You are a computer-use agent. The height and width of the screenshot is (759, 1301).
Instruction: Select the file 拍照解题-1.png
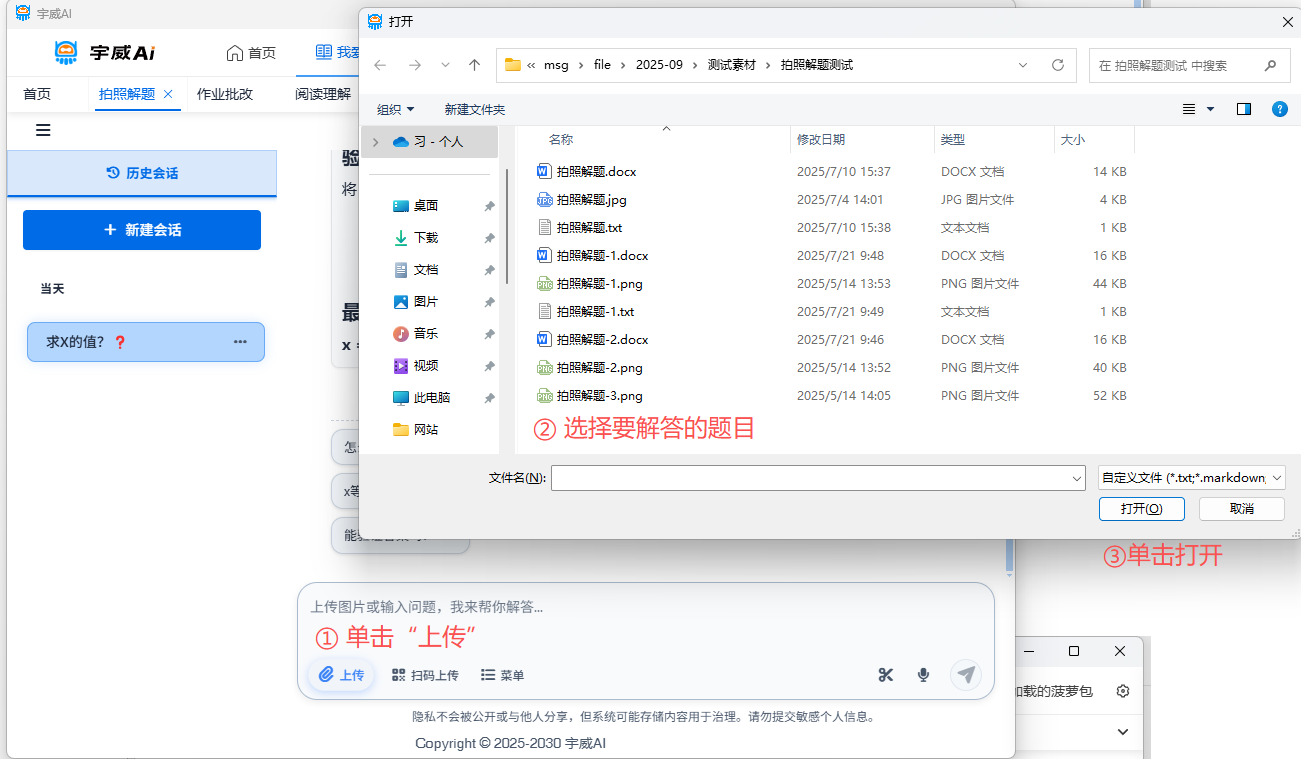click(599, 283)
